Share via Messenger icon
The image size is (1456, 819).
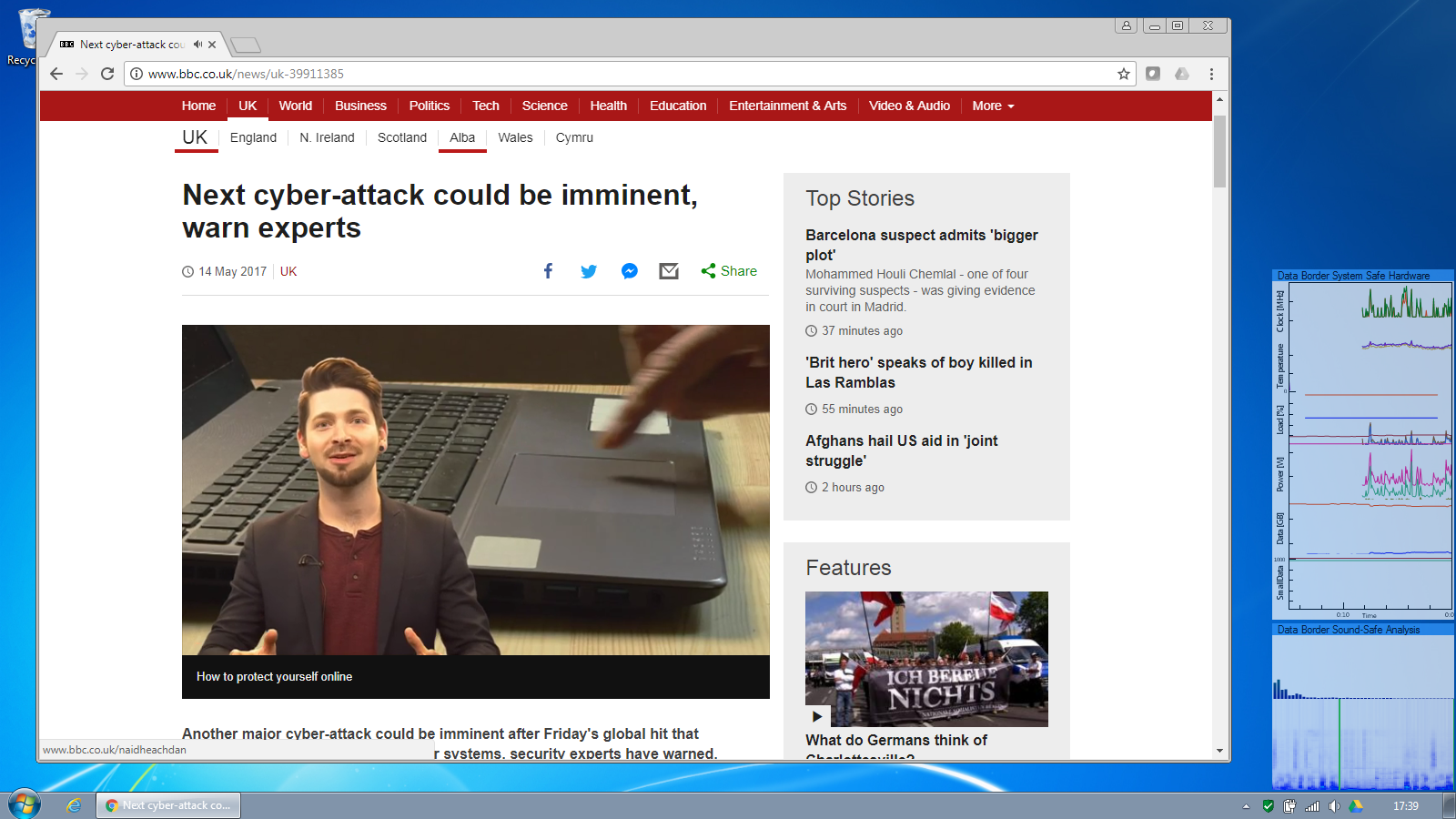[x=629, y=271]
